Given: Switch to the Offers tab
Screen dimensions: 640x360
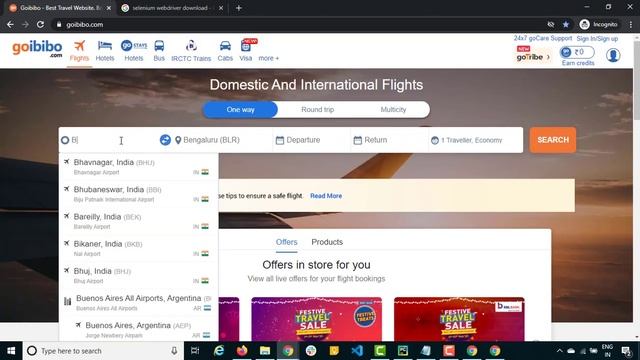Looking at the screenshot, I should [287, 242].
